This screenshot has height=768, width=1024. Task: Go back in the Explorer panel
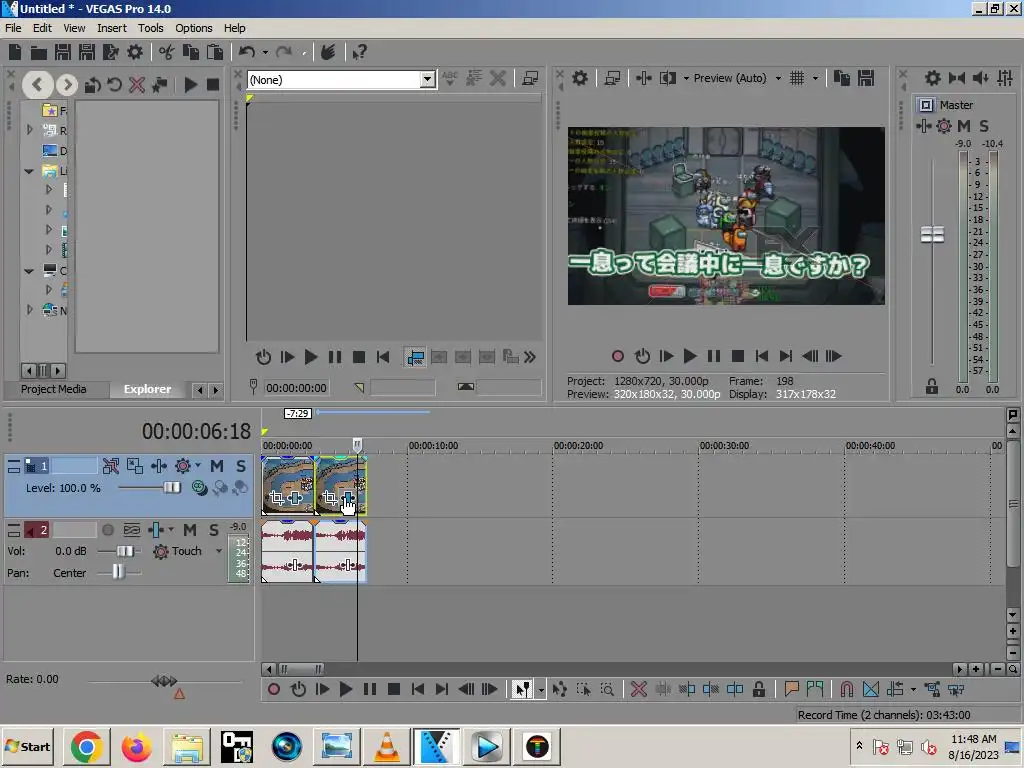tap(37, 84)
